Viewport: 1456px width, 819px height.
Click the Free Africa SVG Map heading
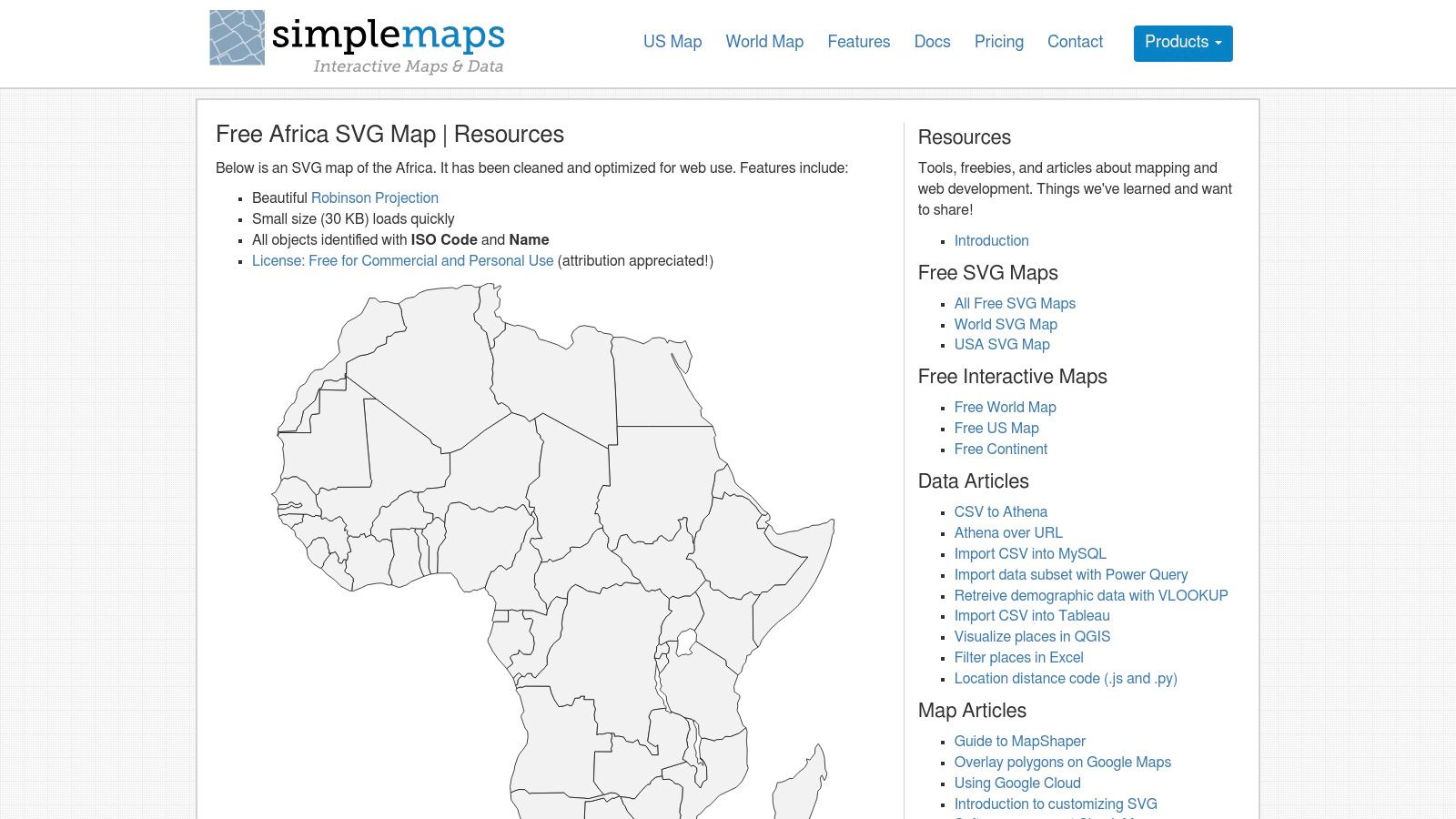point(389,135)
